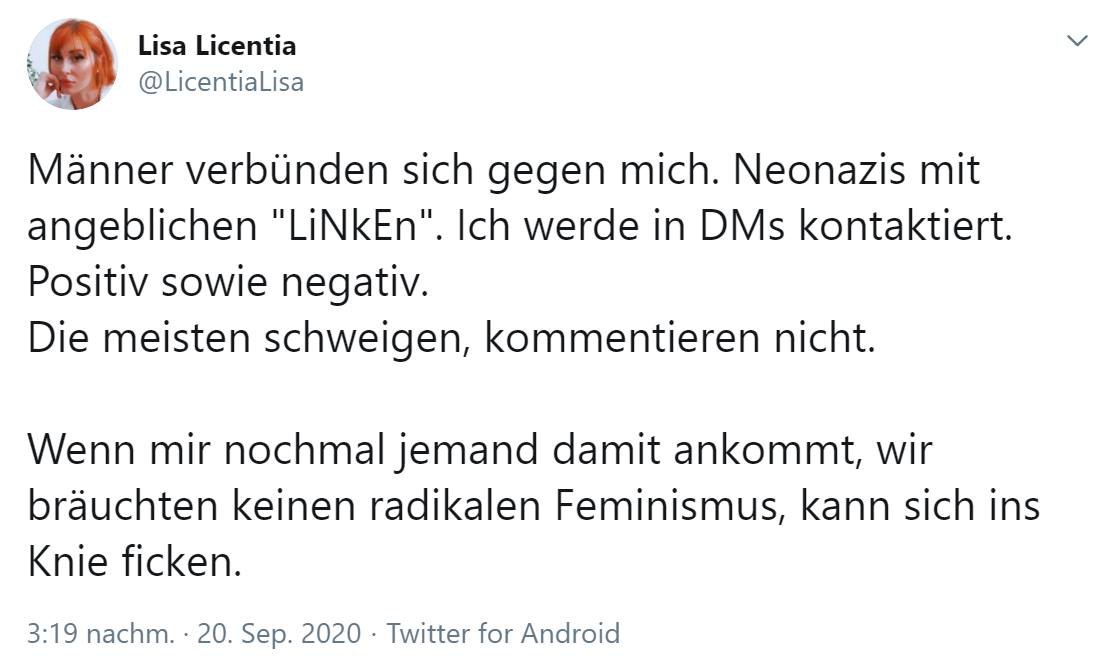Image resolution: width=1115 pixels, height=666 pixels.
Task: Open the Twitter for Android source link
Action: 503,633
